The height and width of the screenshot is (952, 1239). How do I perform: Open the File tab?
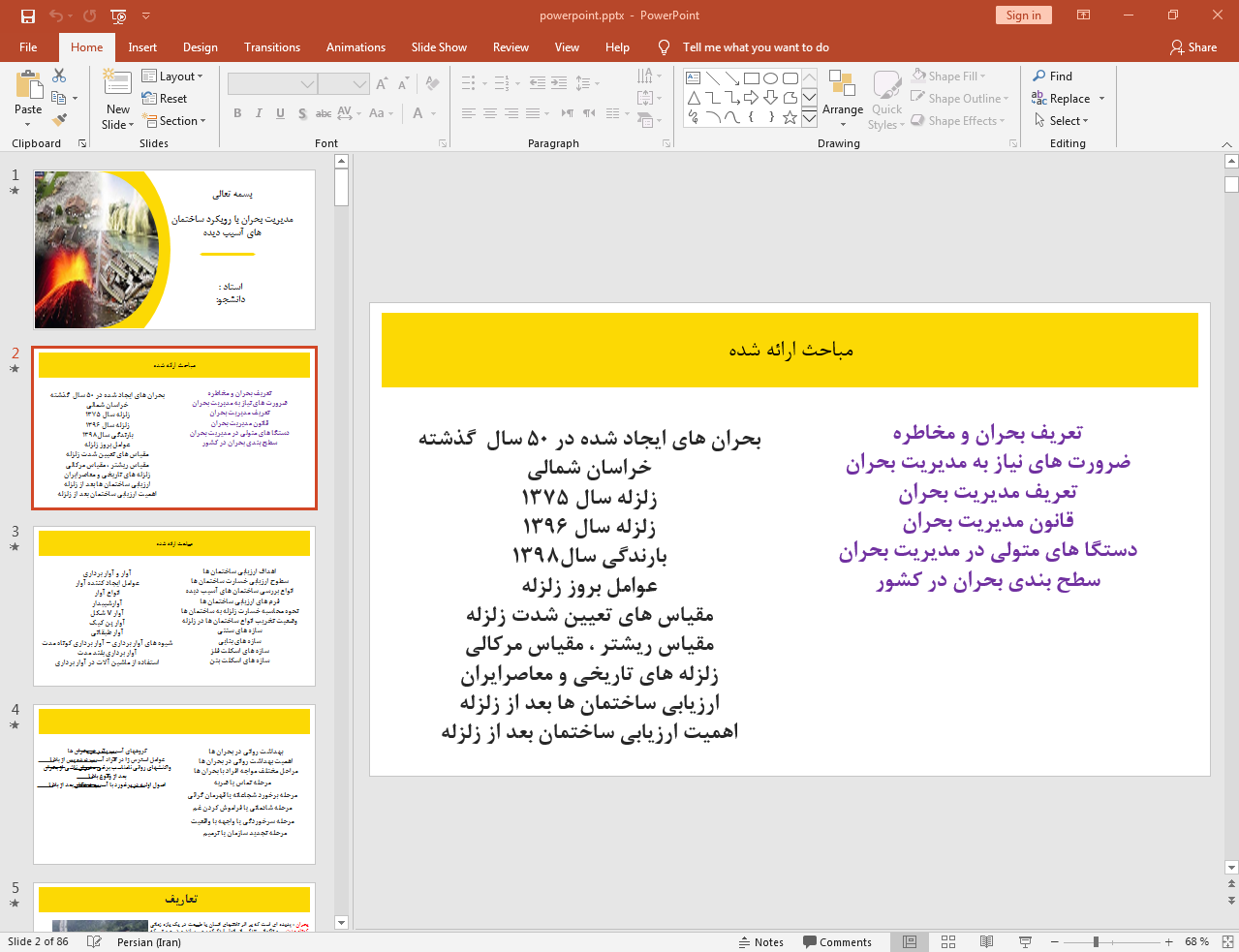(x=28, y=47)
